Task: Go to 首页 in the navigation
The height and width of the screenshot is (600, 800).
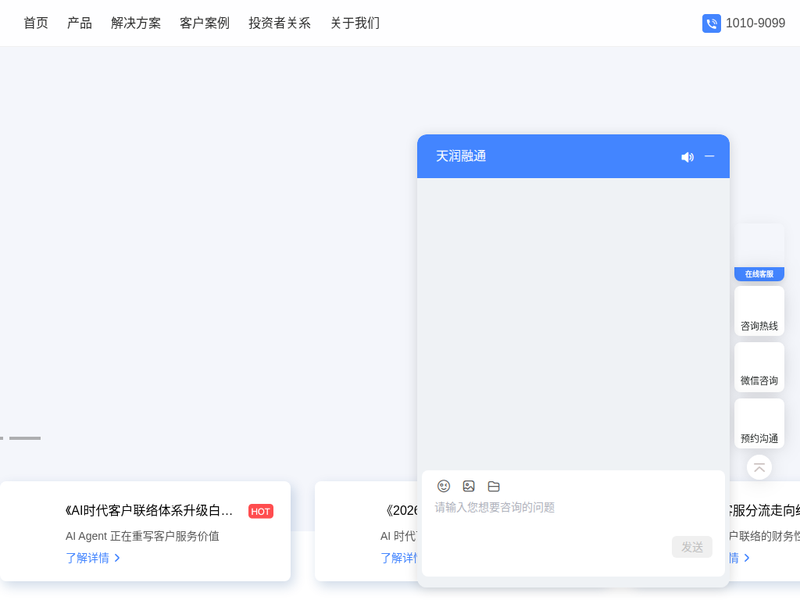Action: (x=36, y=23)
